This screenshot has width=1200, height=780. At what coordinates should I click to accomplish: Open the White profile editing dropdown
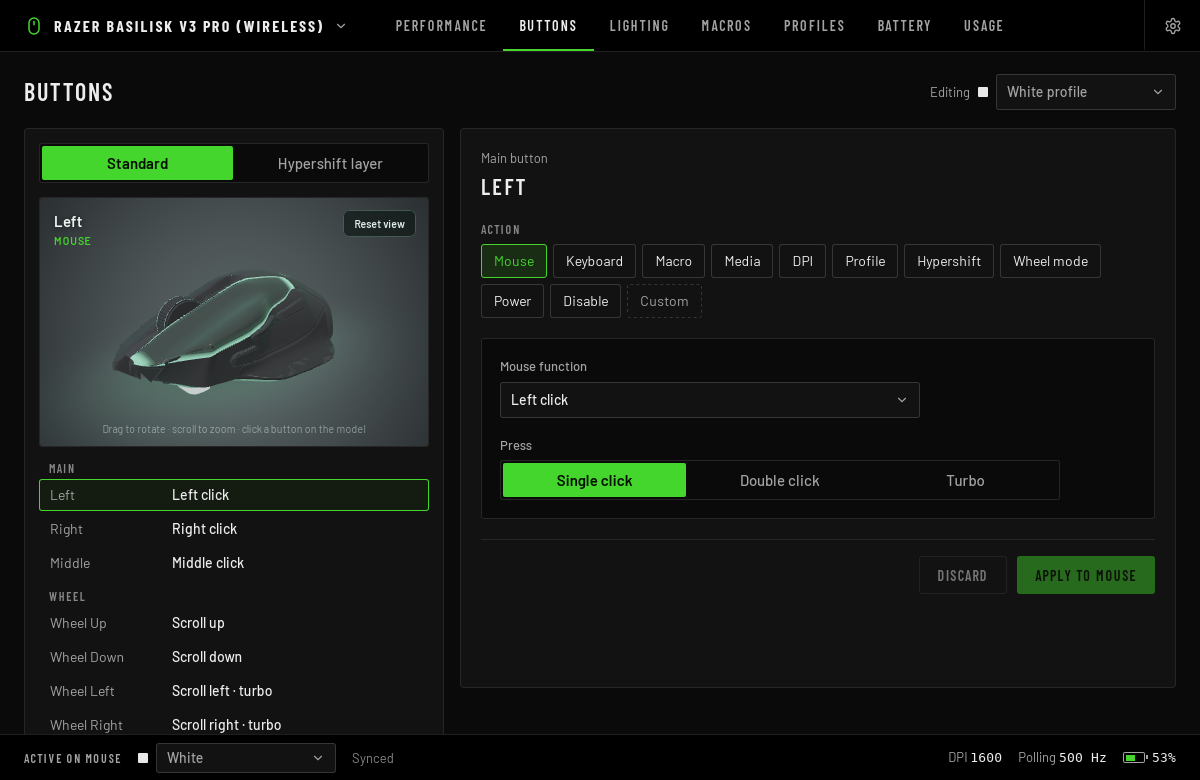click(x=1086, y=92)
